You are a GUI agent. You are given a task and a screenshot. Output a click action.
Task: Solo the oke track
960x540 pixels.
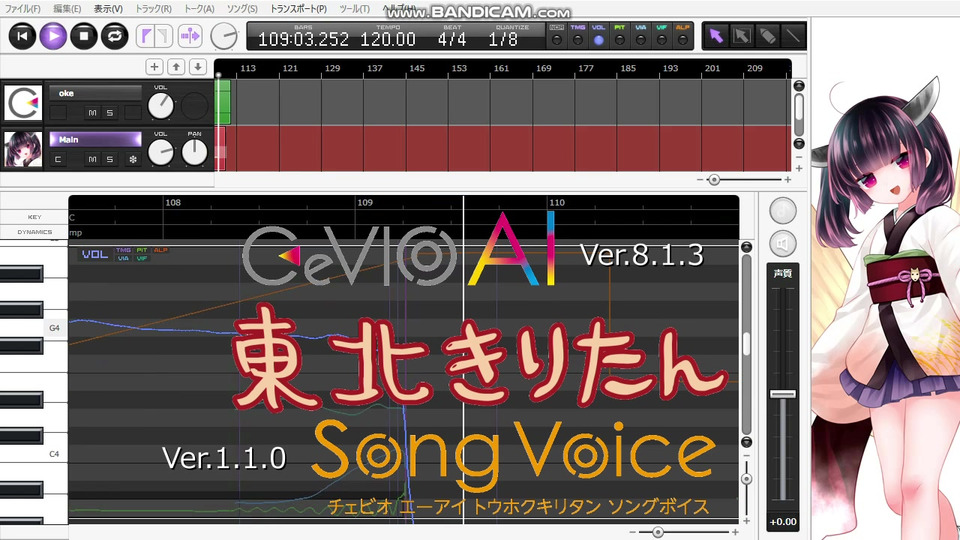click(110, 113)
